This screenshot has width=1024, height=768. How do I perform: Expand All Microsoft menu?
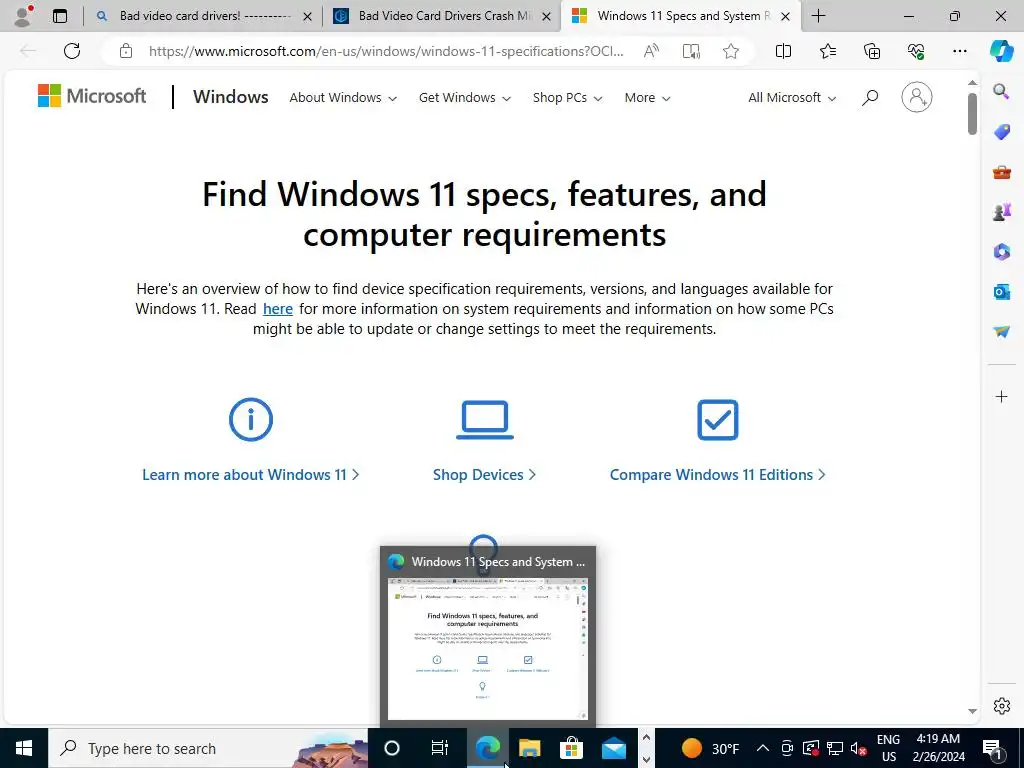click(792, 98)
